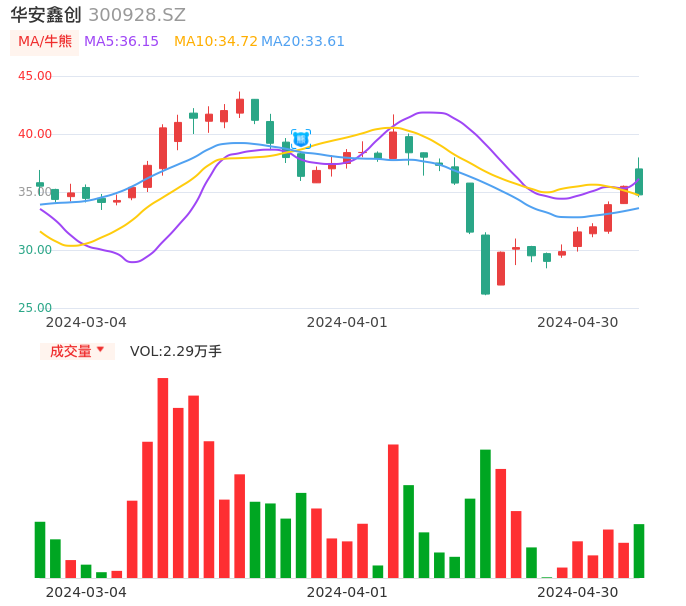Click the tallest red volume bar

pos(163,478)
